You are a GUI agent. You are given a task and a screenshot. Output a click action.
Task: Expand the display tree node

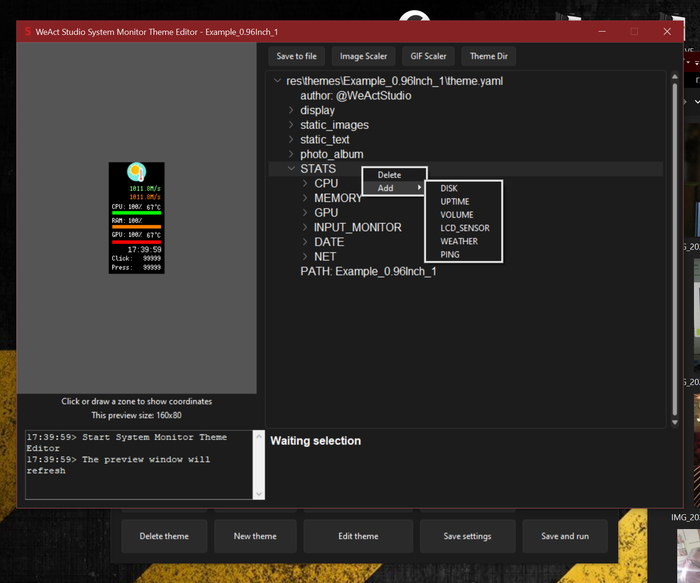coord(291,111)
